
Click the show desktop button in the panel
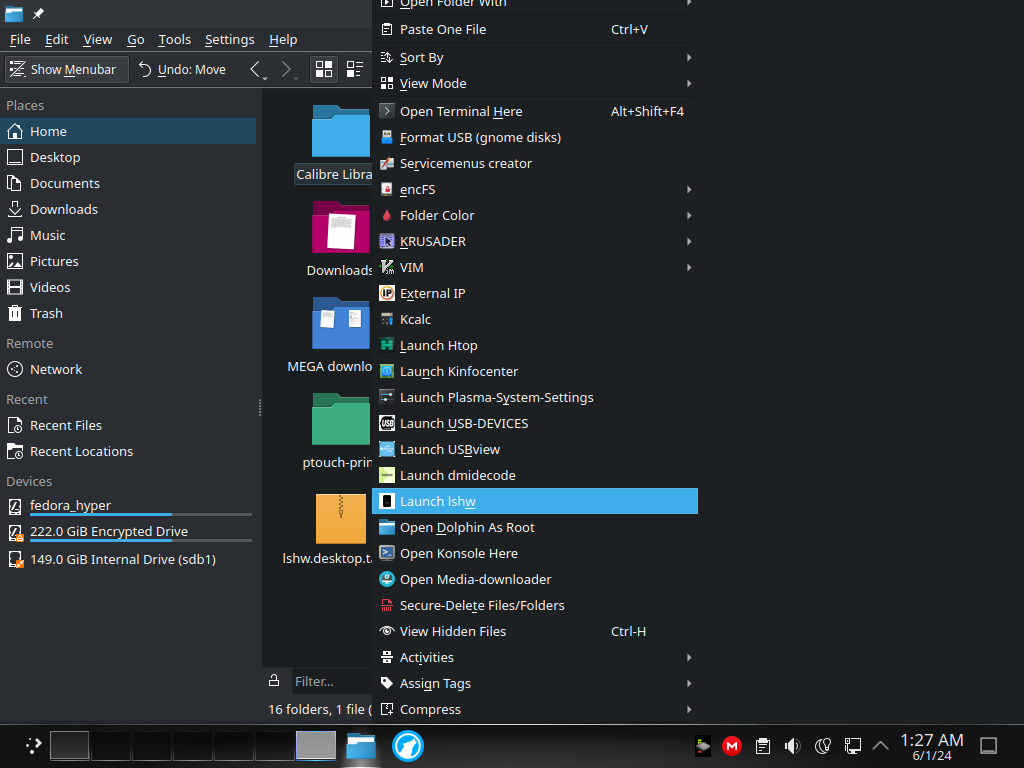[988, 745]
